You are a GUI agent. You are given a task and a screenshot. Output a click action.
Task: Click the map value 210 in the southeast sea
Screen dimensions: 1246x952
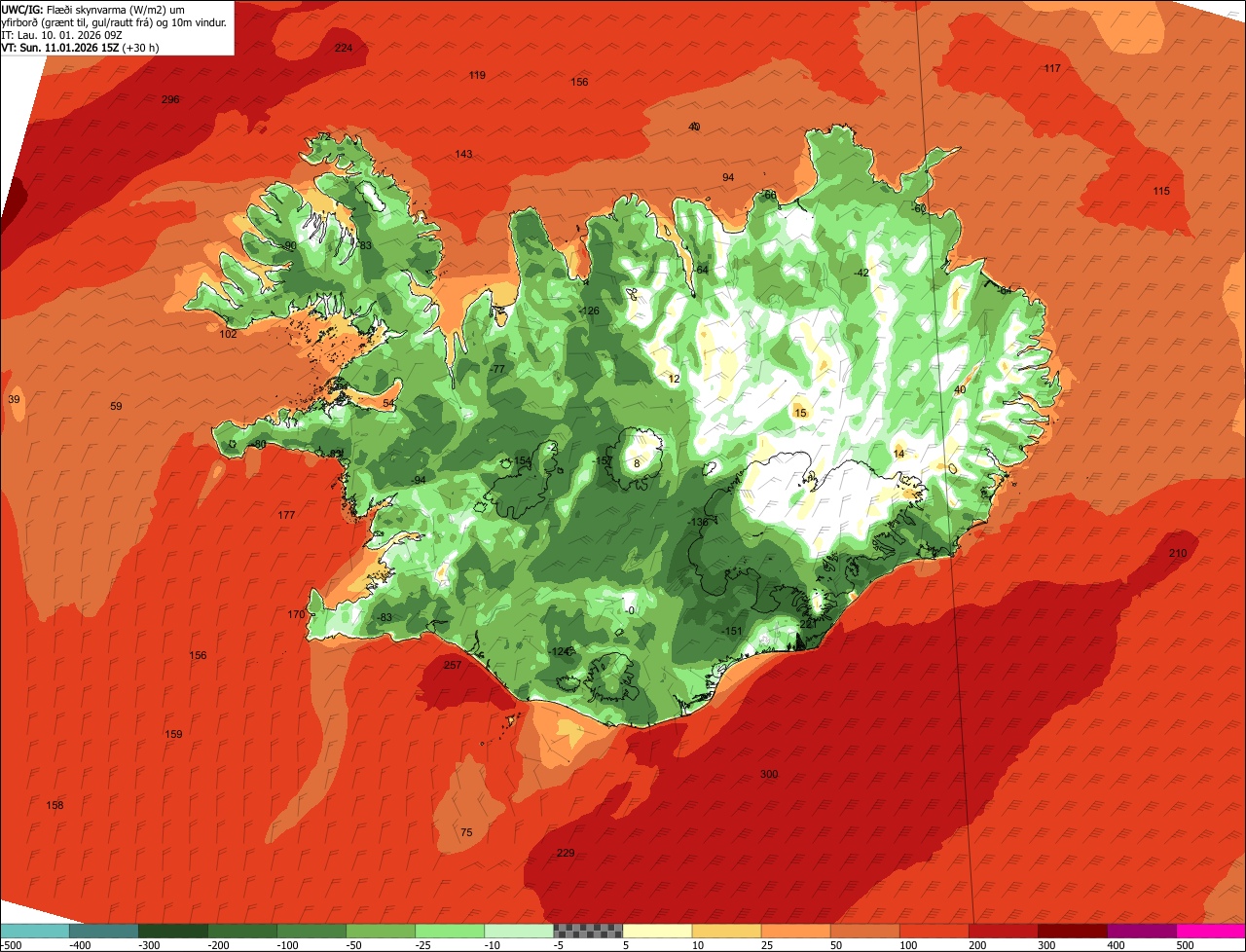[x=1178, y=553]
